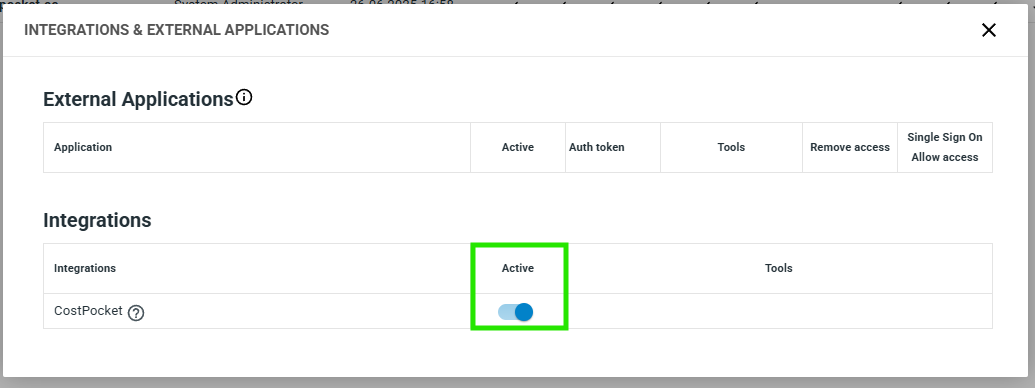Select Integrations column header in lower table
The height and width of the screenshot is (388, 1035).
pyautogui.click(x=85, y=268)
